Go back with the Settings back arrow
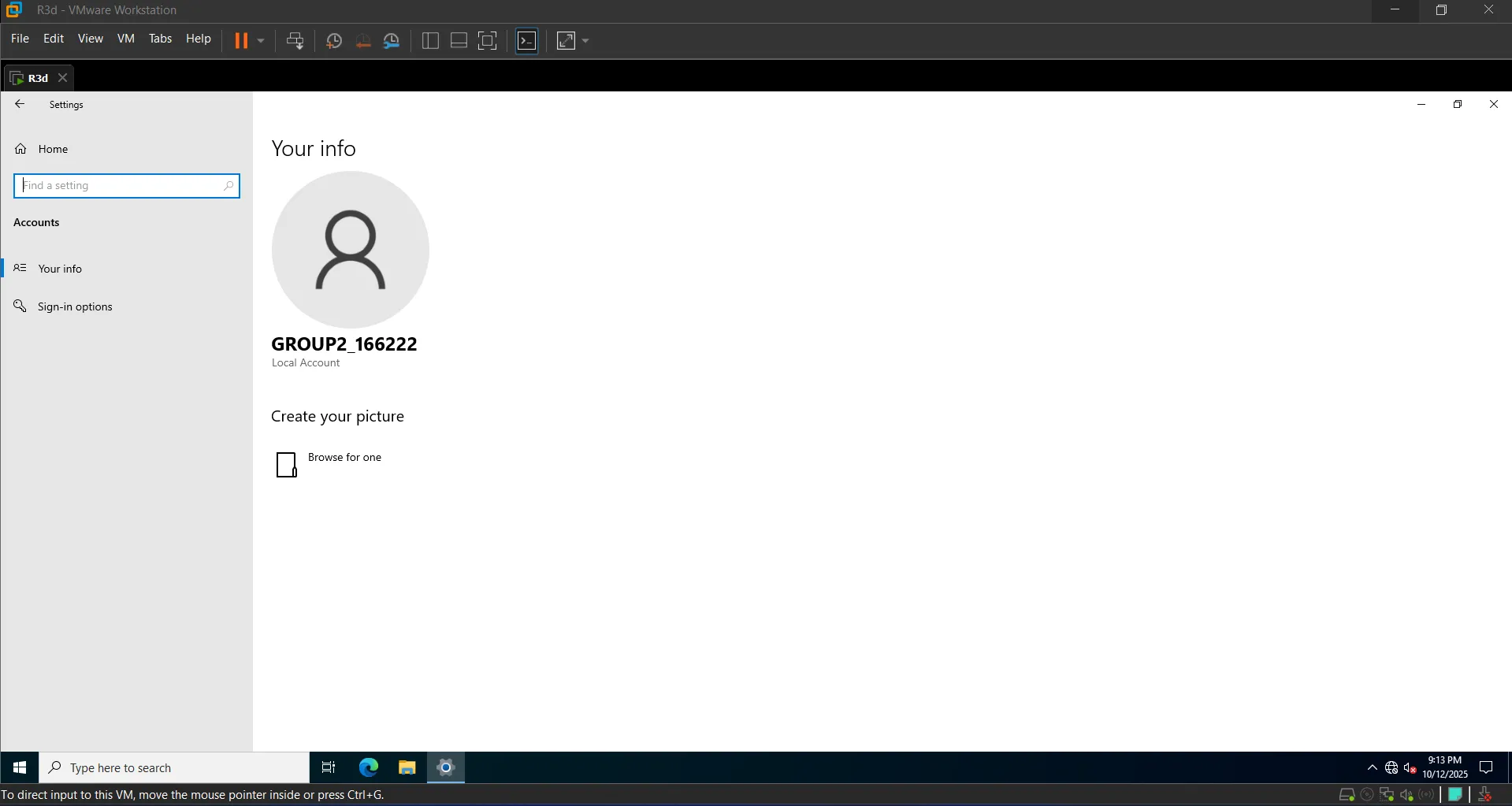This screenshot has height=806, width=1512. click(20, 104)
